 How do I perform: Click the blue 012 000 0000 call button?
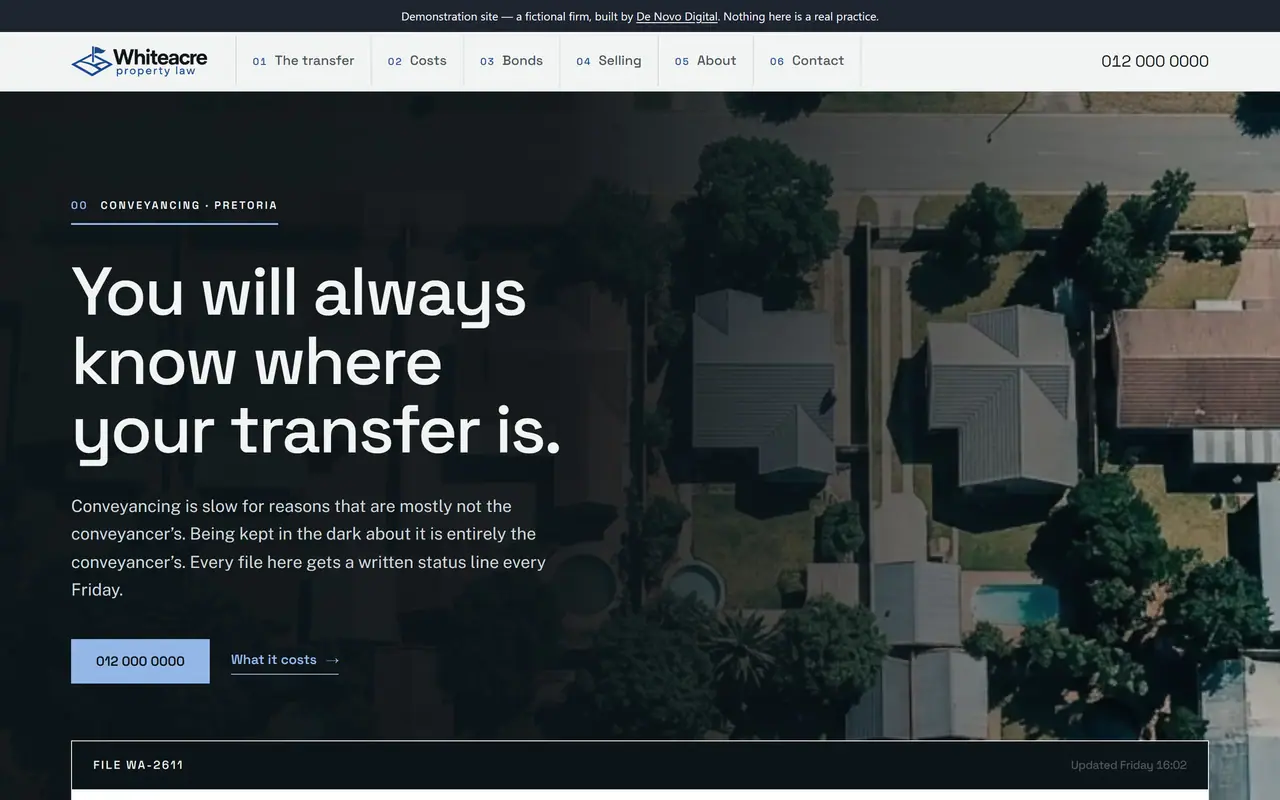click(140, 661)
